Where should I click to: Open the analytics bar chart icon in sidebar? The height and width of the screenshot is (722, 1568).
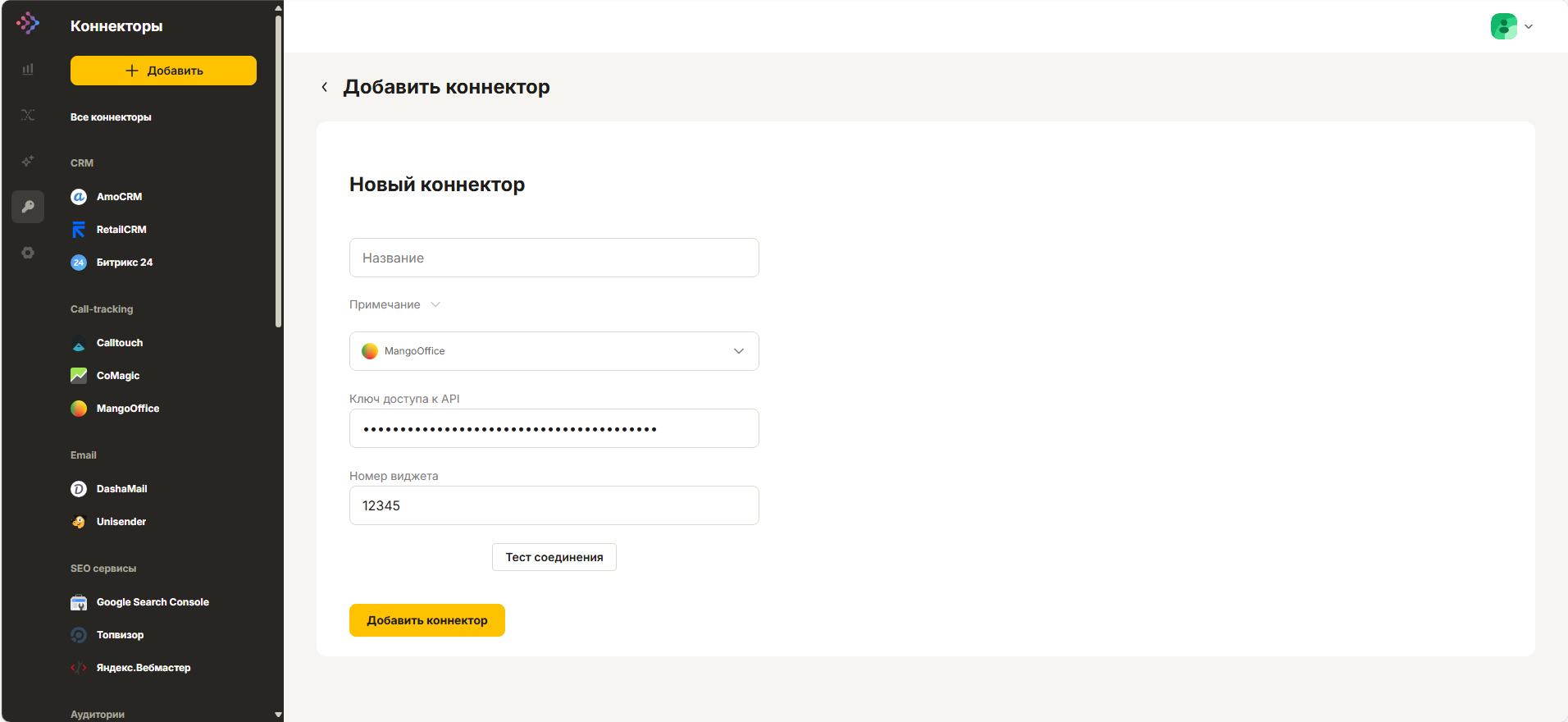(28, 69)
